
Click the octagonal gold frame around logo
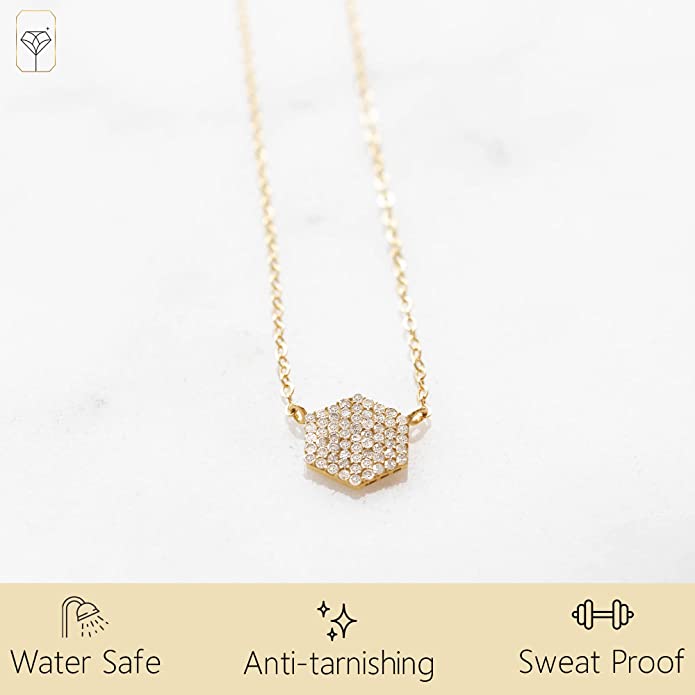coord(36,41)
